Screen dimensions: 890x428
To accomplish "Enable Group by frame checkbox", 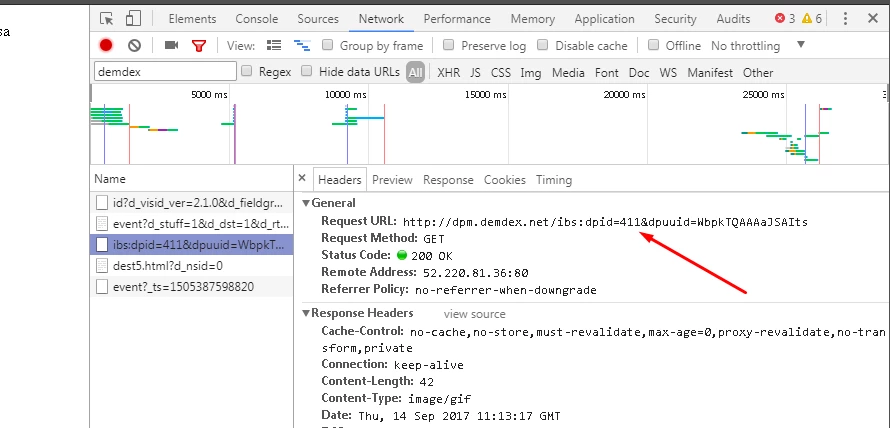I will (x=328, y=44).
